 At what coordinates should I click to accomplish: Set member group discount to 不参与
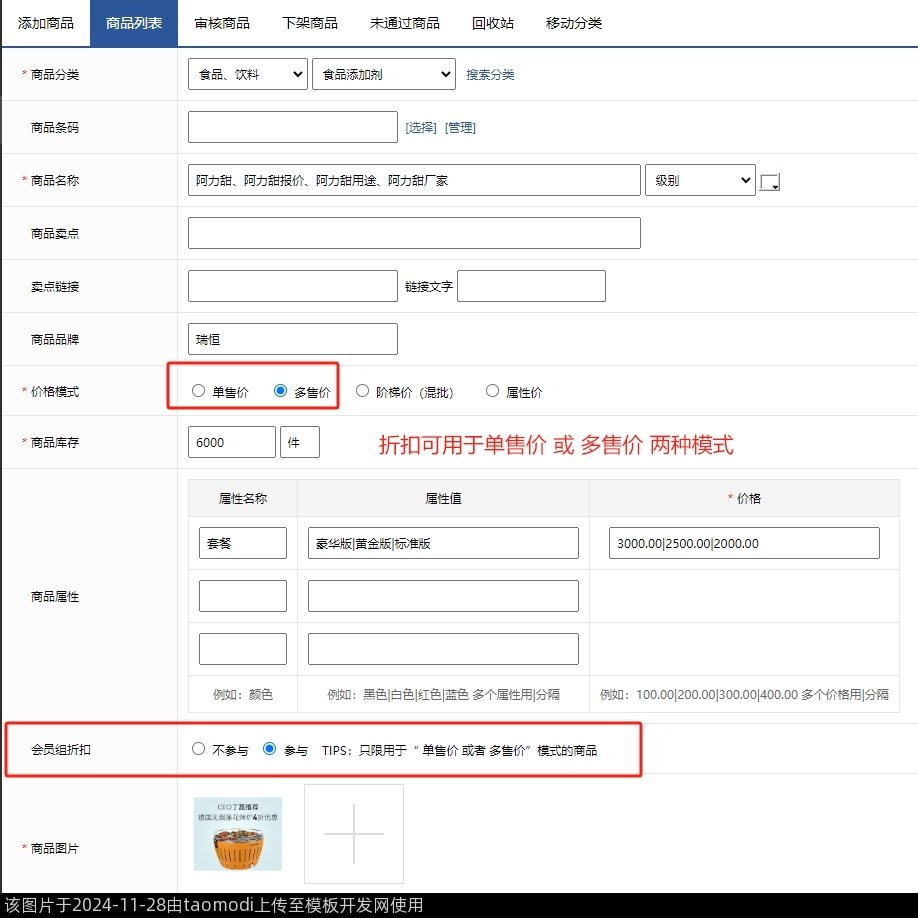pyautogui.click(x=198, y=749)
